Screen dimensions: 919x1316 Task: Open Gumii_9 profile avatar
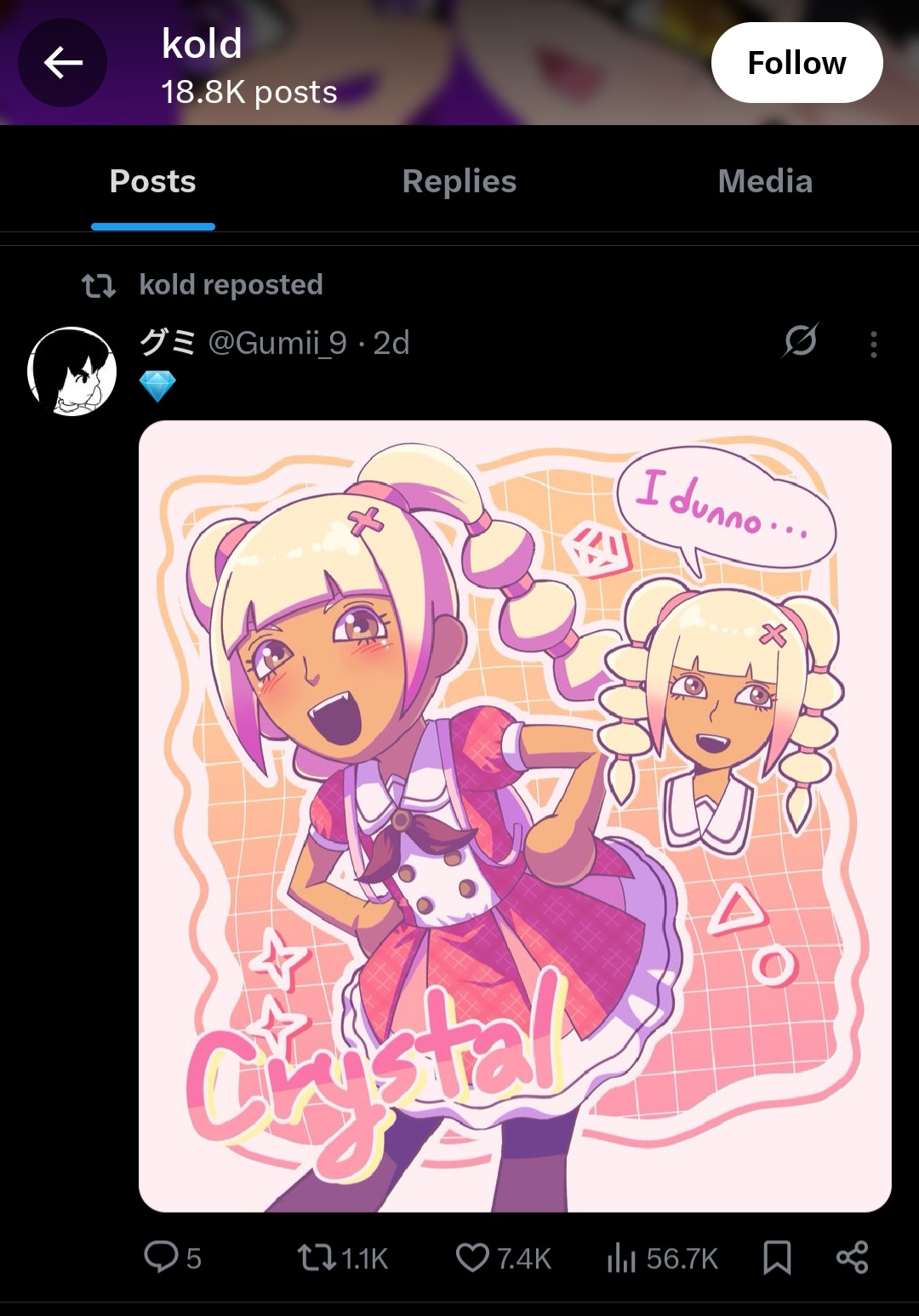point(72,371)
